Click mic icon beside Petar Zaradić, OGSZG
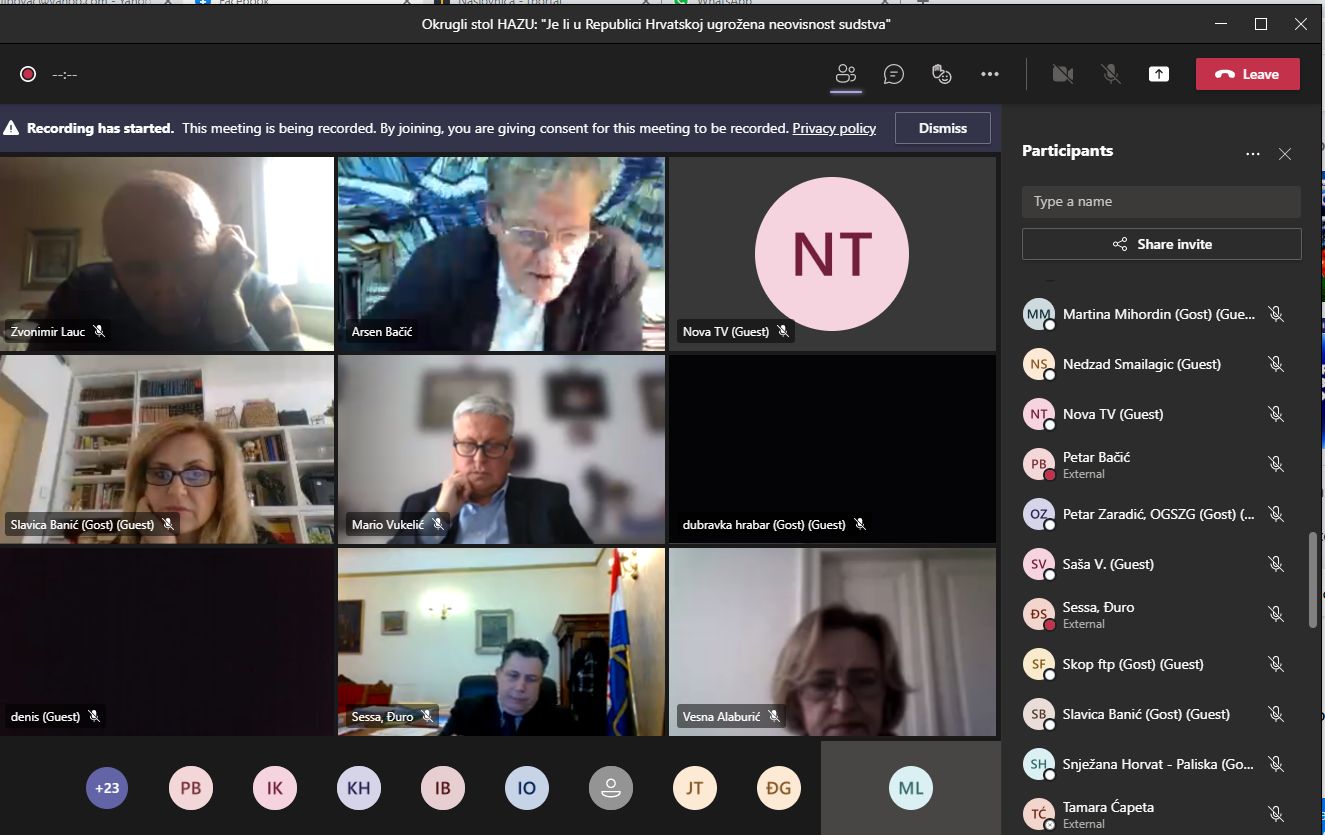The height and width of the screenshot is (835, 1325). [x=1276, y=514]
